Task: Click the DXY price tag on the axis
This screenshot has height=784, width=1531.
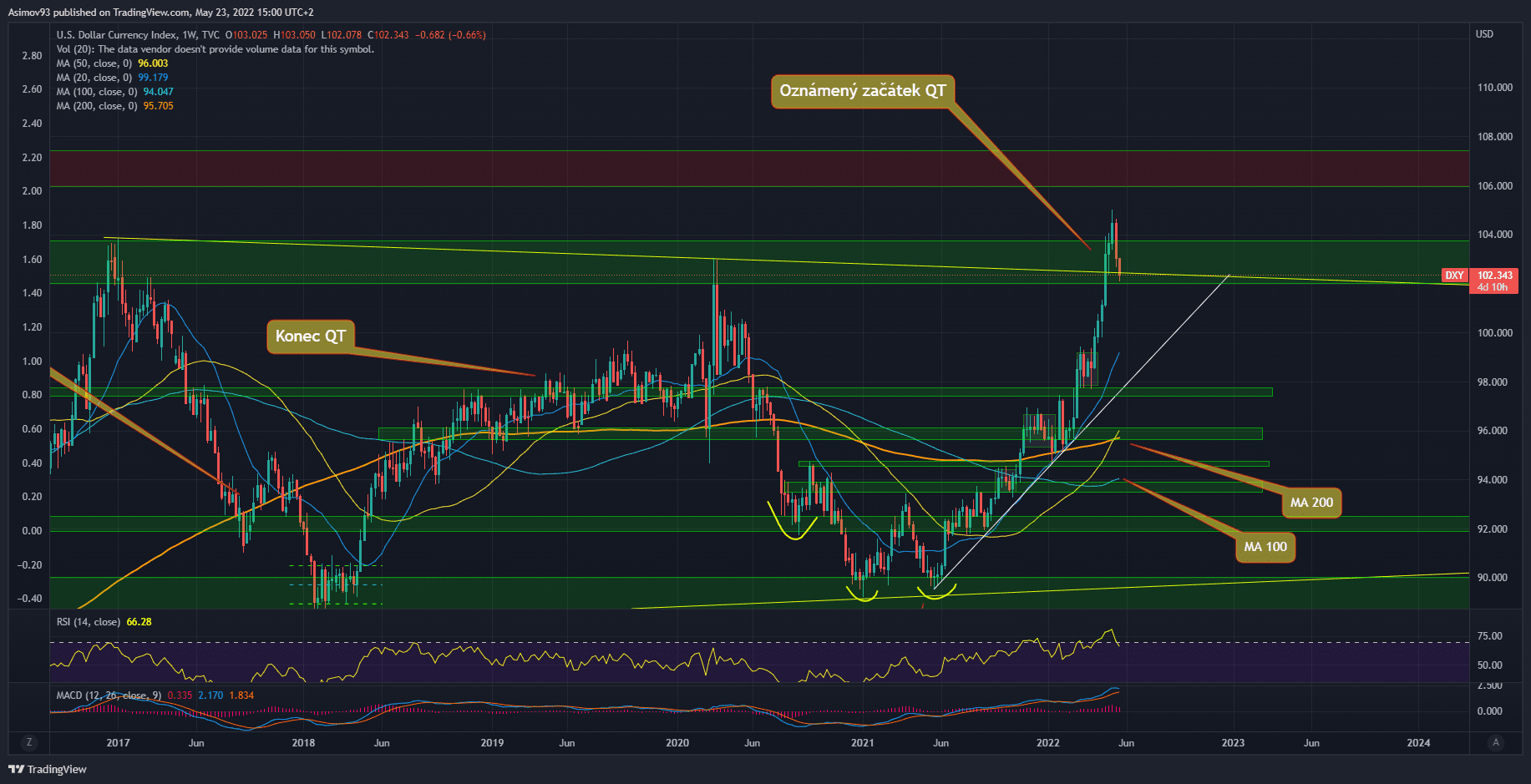Action: click(x=1454, y=276)
